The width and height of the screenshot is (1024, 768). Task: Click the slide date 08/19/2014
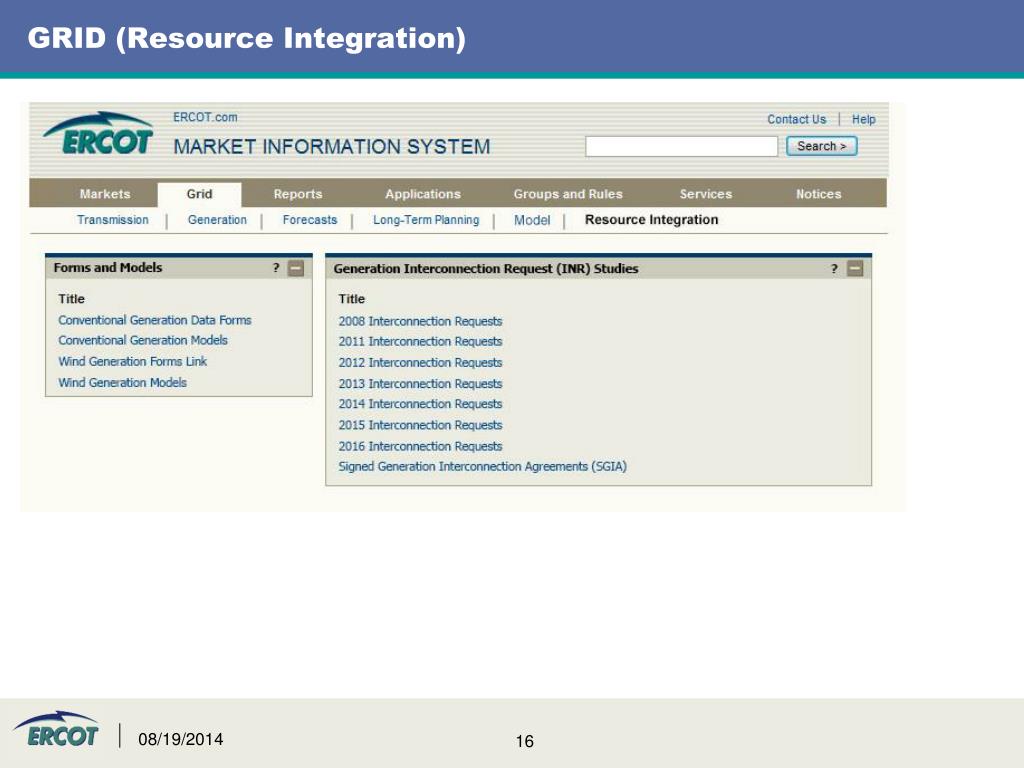click(x=181, y=739)
